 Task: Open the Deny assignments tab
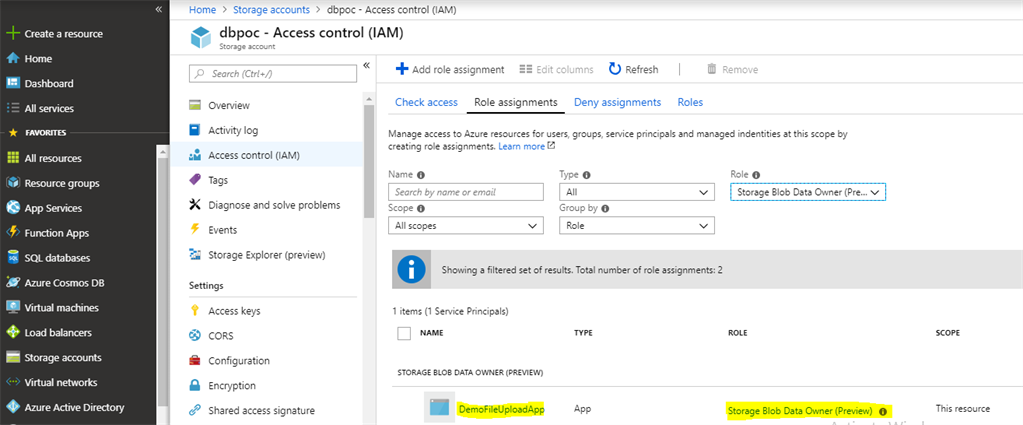[x=617, y=102]
